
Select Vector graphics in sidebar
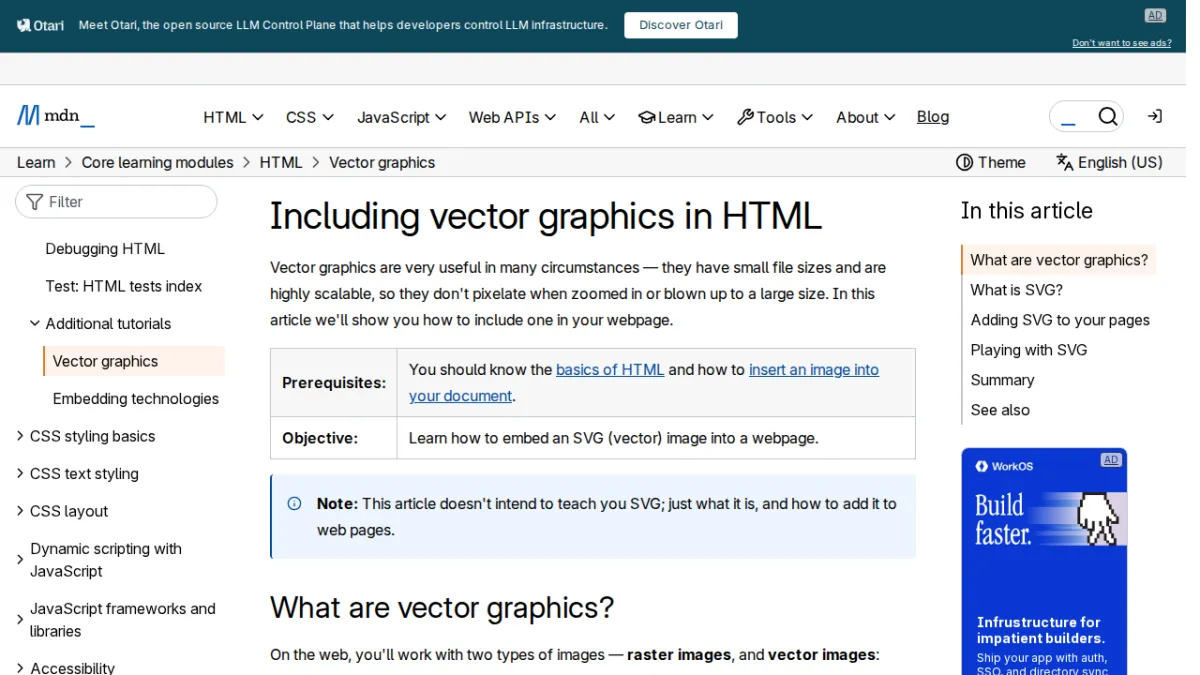pyautogui.click(x=134, y=361)
